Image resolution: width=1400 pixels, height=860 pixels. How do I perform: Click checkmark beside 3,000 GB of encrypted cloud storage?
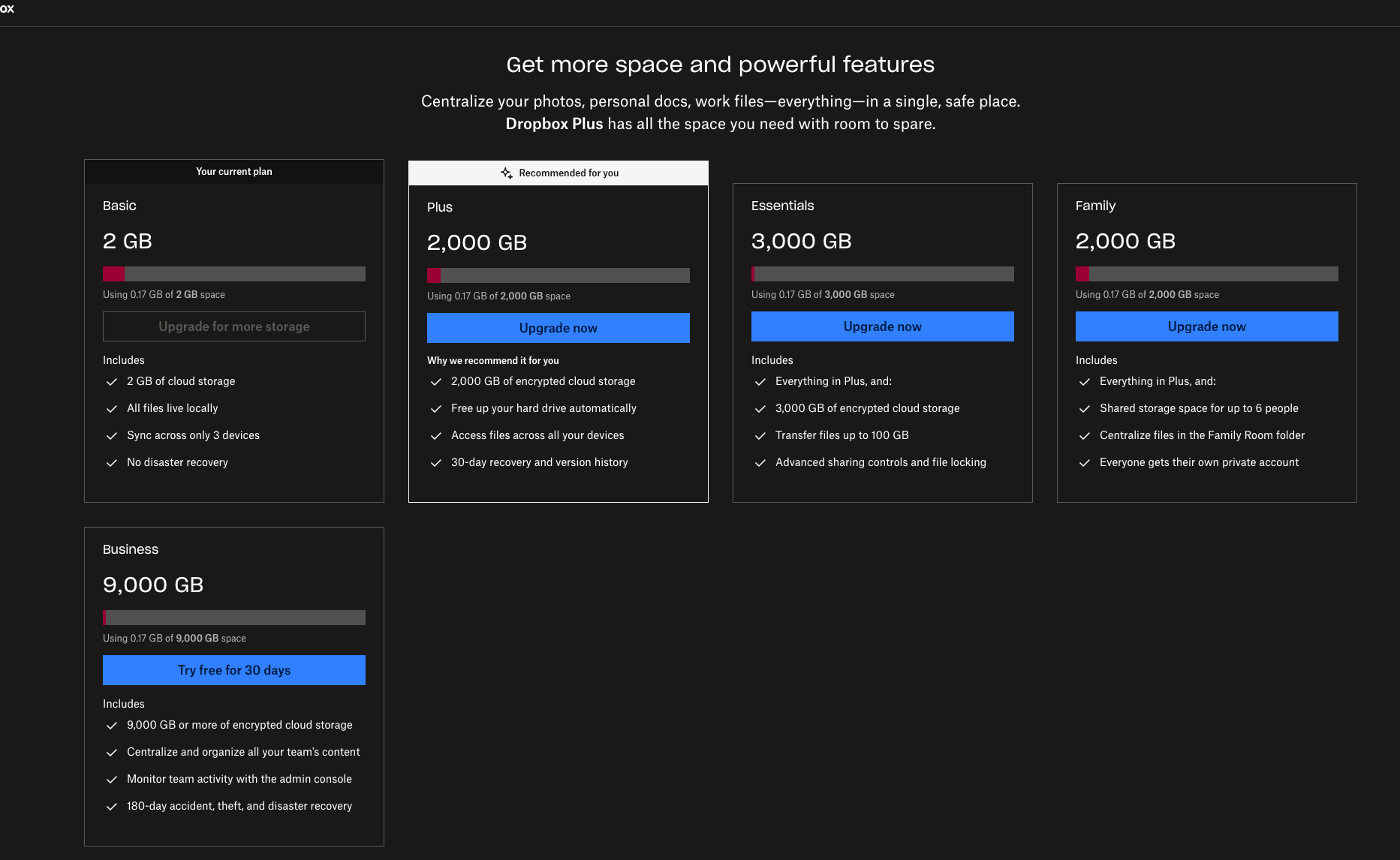click(760, 409)
